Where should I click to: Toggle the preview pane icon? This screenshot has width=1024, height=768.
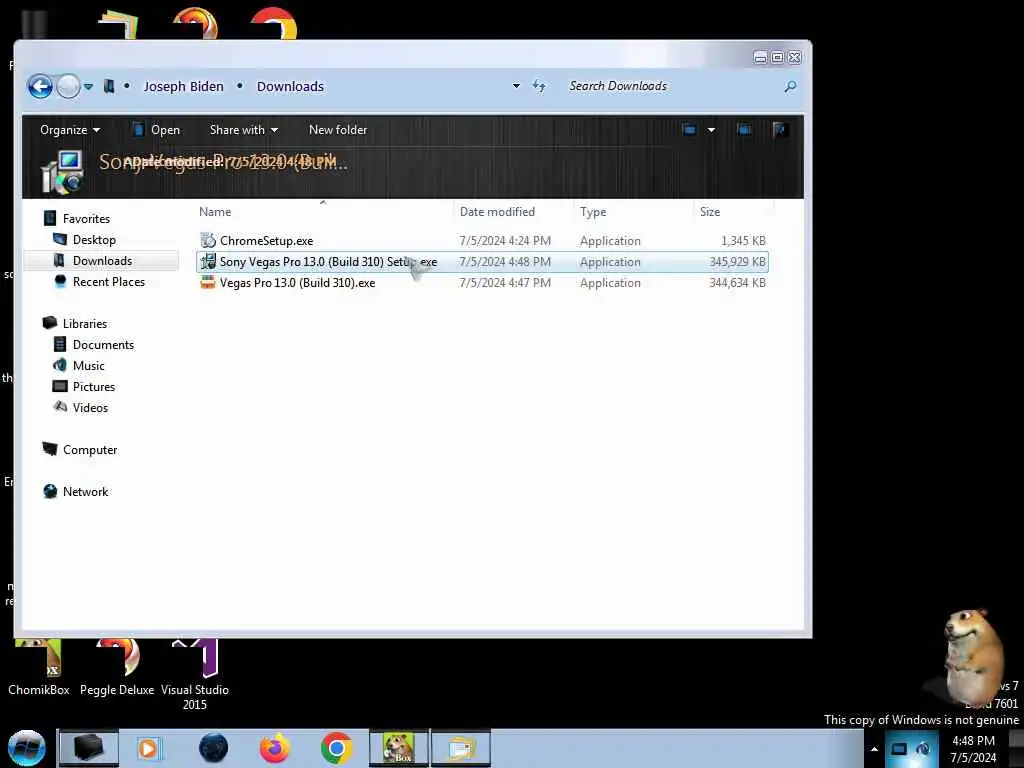pyautogui.click(x=743, y=129)
